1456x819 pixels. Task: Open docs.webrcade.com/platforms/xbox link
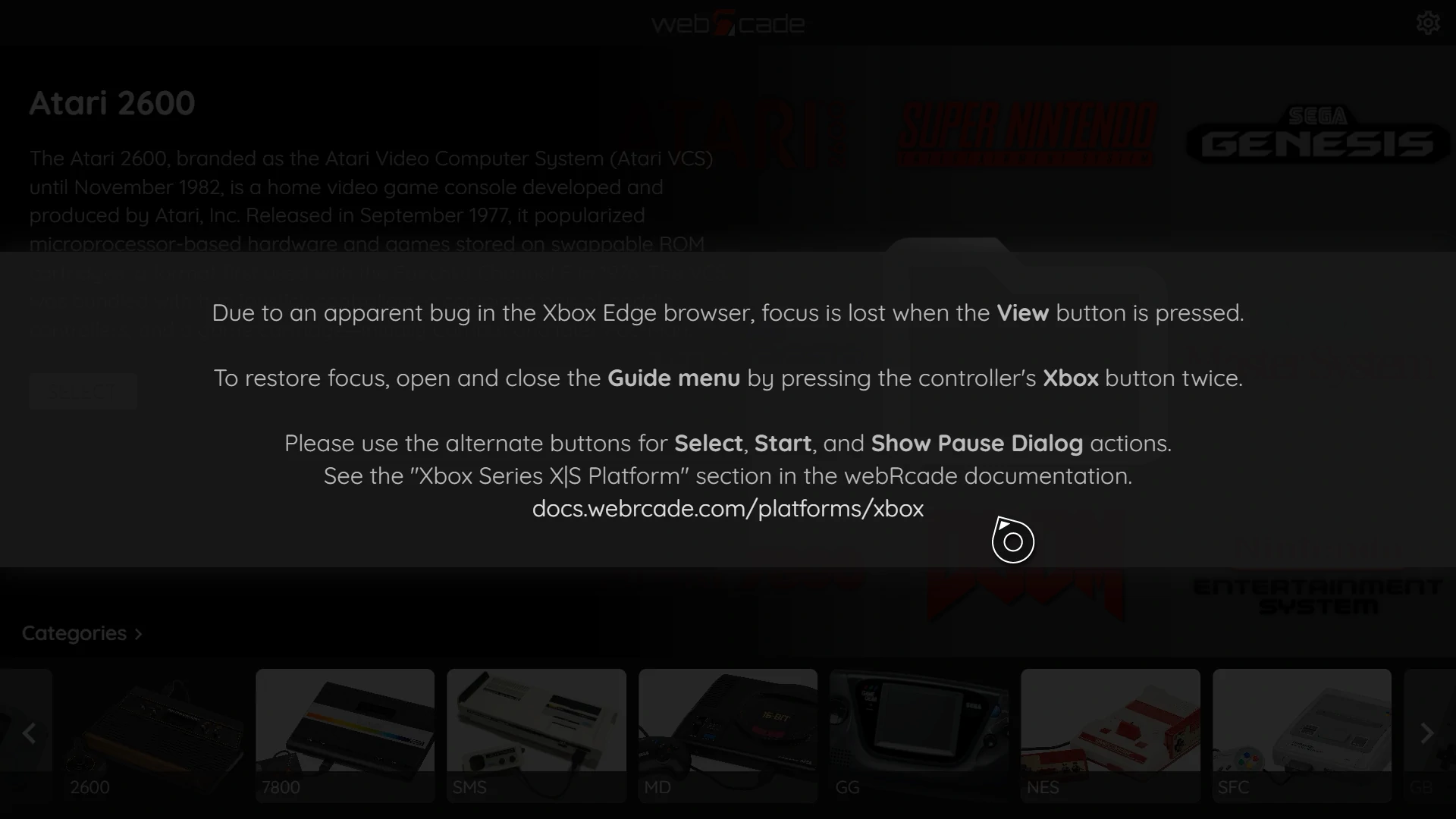click(728, 508)
